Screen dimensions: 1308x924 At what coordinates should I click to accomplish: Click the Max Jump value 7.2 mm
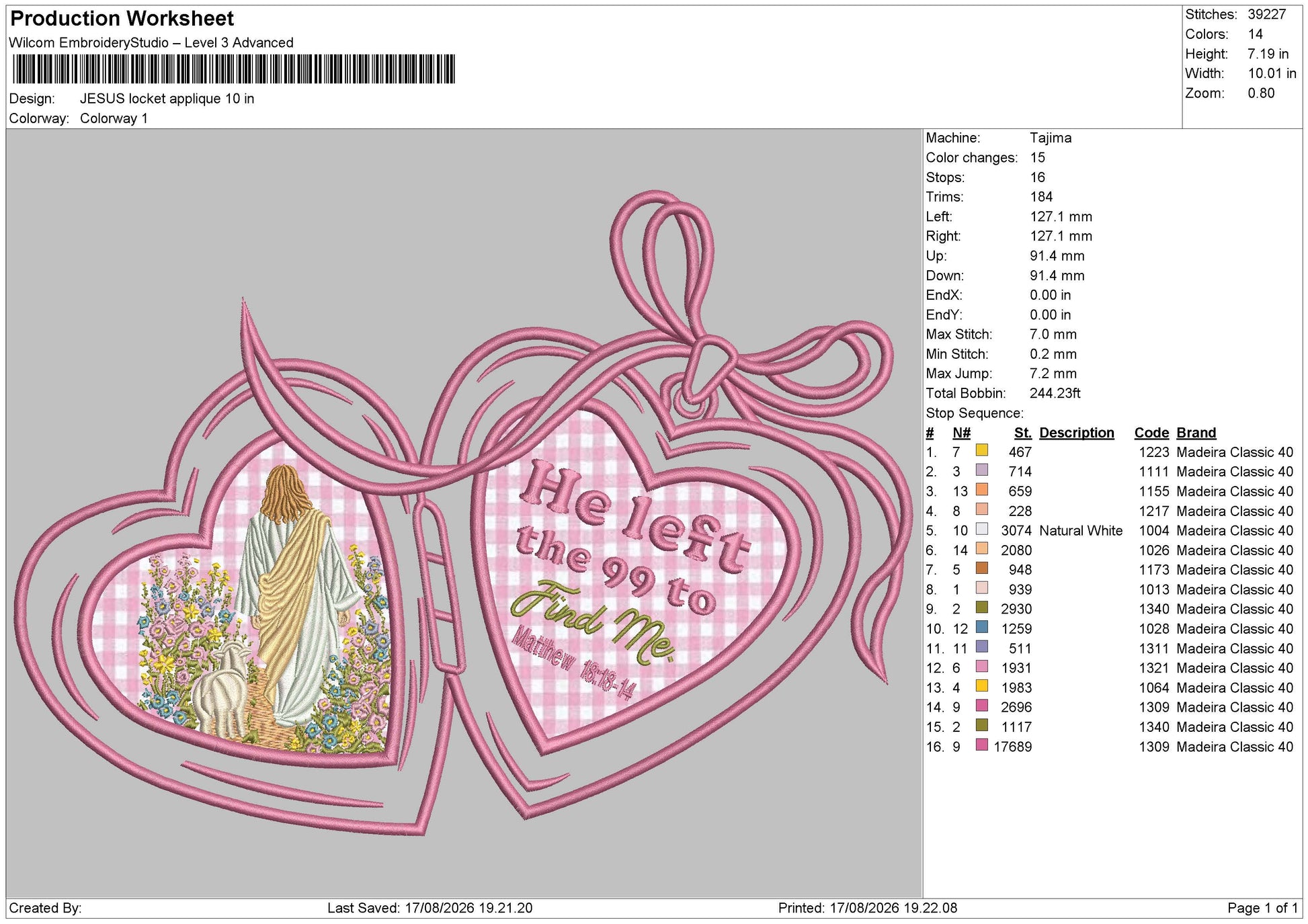[x=1053, y=374]
